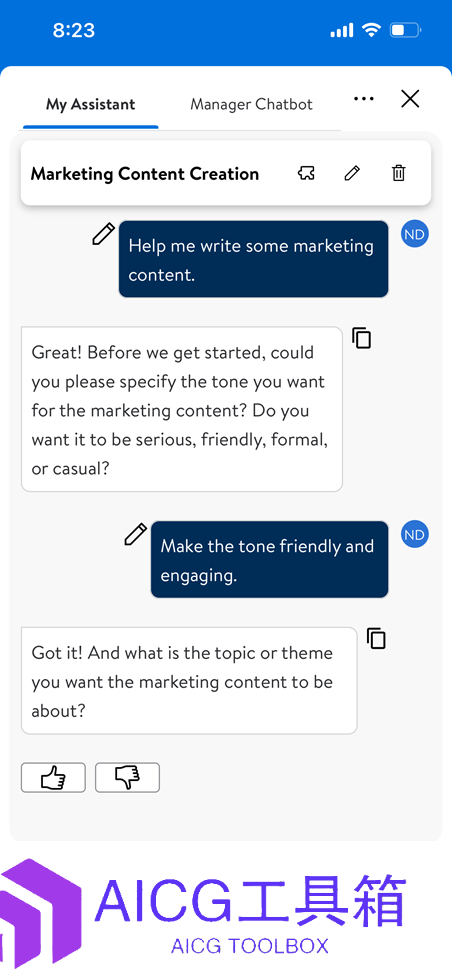Click the puzzle-piece icon in conversation header
This screenshot has height=979, width=452.
tap(306, 173)
